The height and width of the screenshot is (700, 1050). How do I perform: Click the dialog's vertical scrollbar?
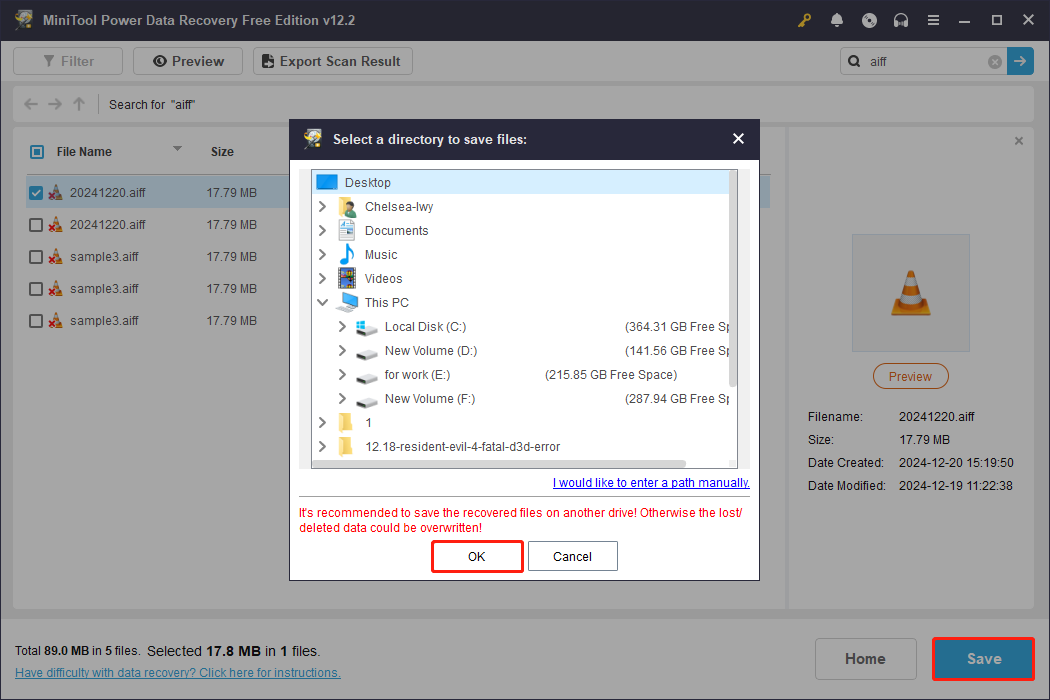pos(733,279)
